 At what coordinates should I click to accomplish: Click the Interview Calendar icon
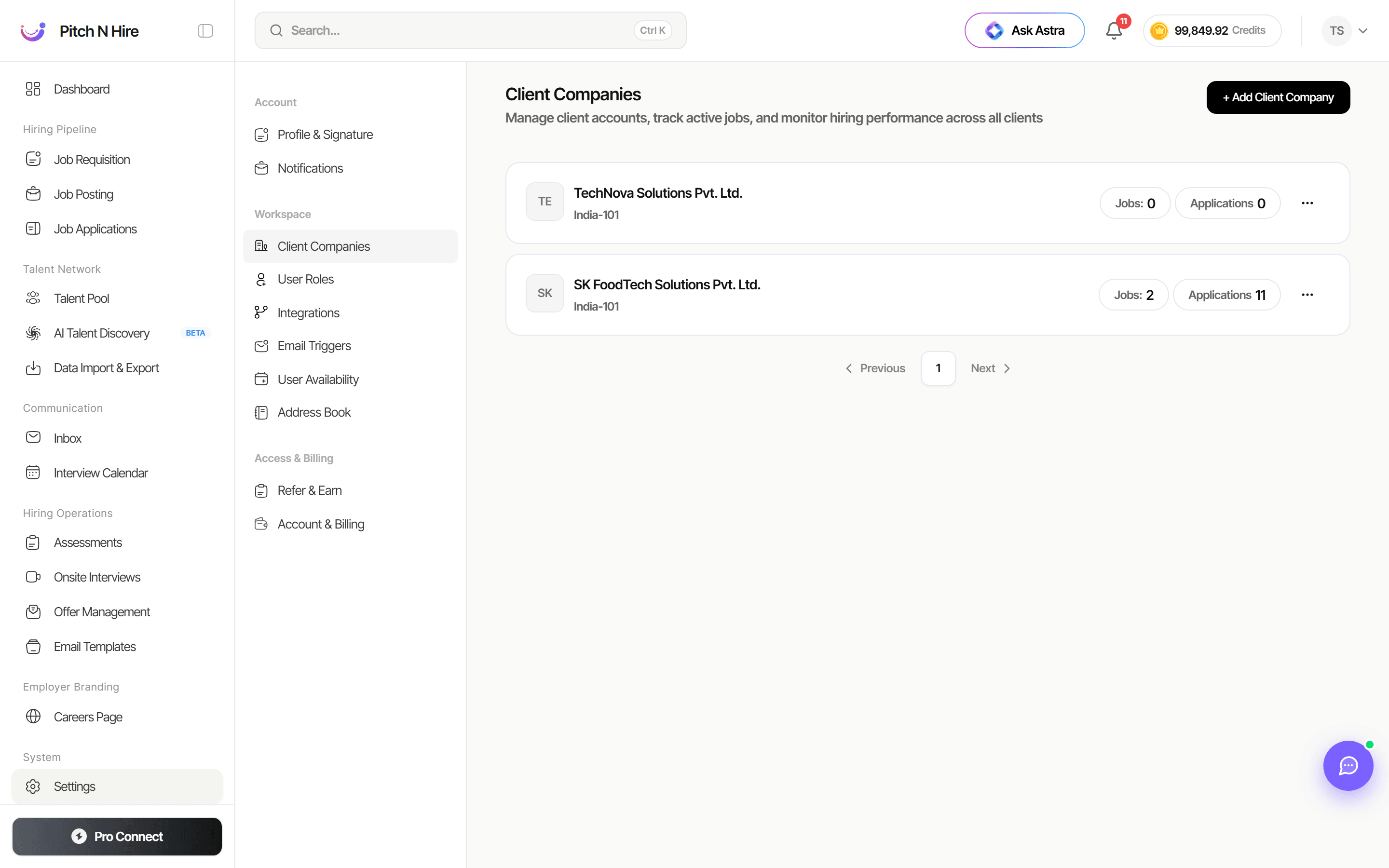[33, 473]
